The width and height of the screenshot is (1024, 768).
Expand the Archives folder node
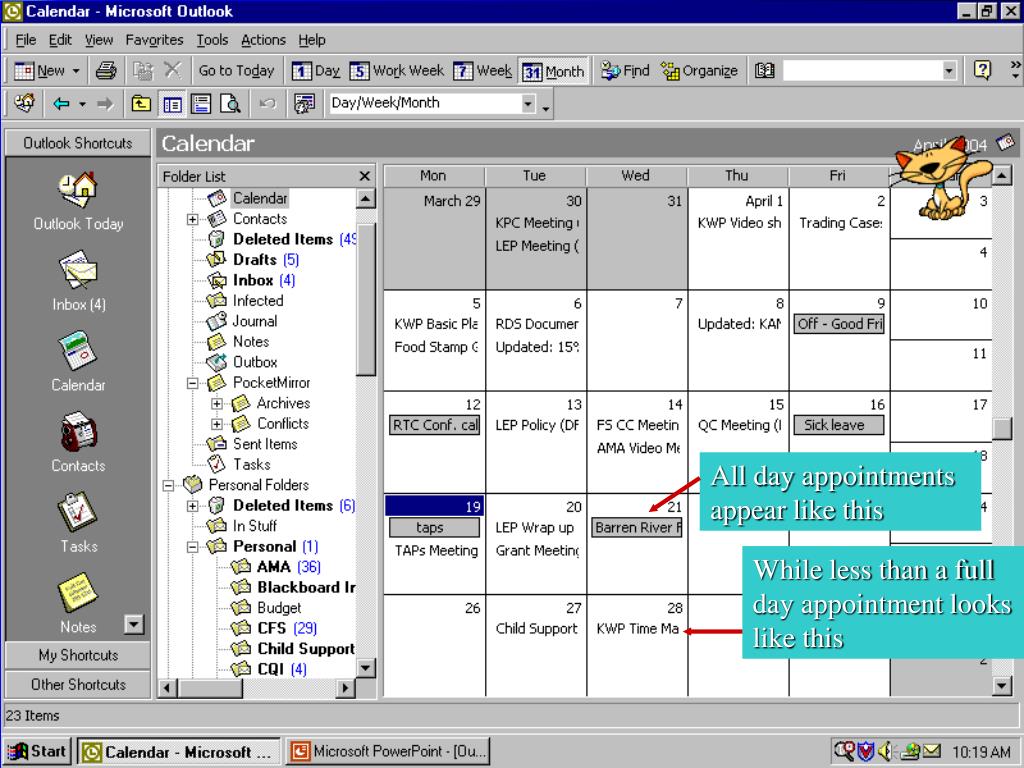click(216, 404)
